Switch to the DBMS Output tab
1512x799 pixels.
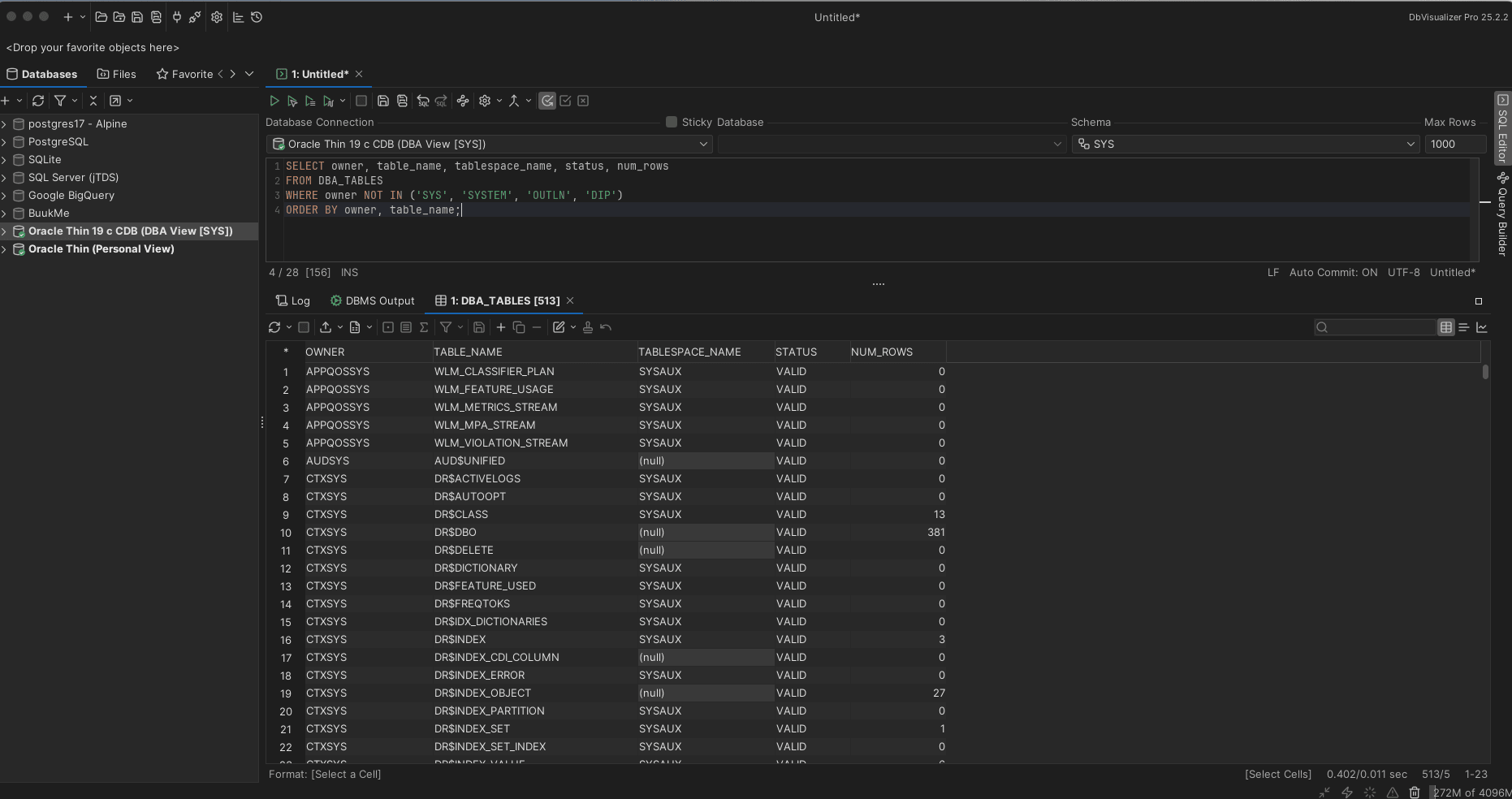click(x=373, y=300)
